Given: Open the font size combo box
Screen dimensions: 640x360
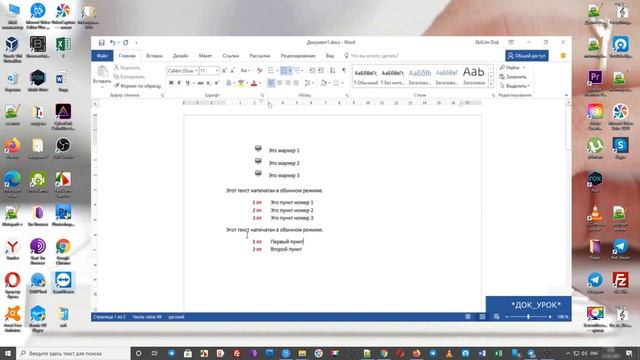Looking at the screenshot, I should [209, 71].
